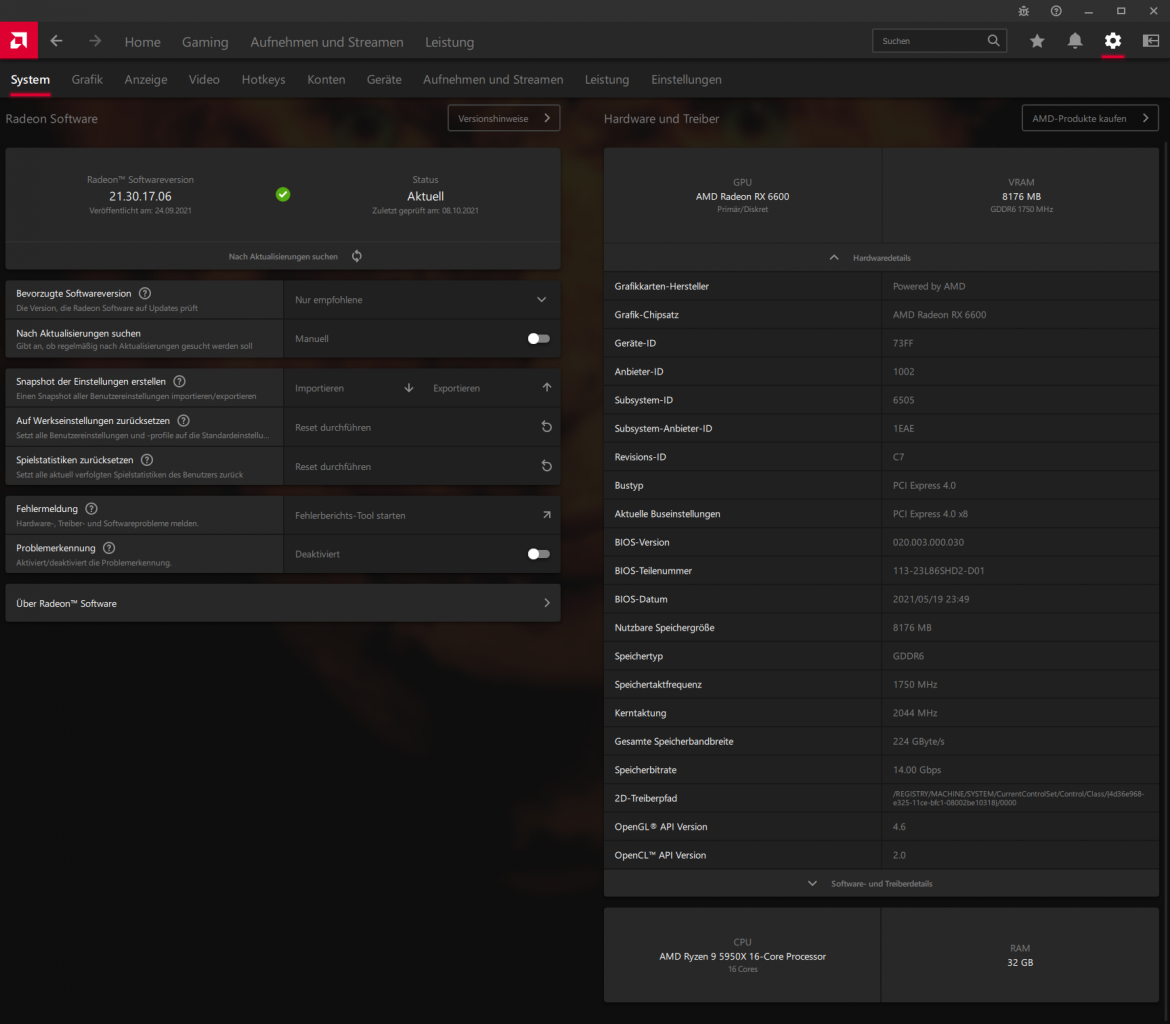Click the AMD Ryzen 9 5950X CPU card
The image size is (1170, 1024).
[742, 955]
